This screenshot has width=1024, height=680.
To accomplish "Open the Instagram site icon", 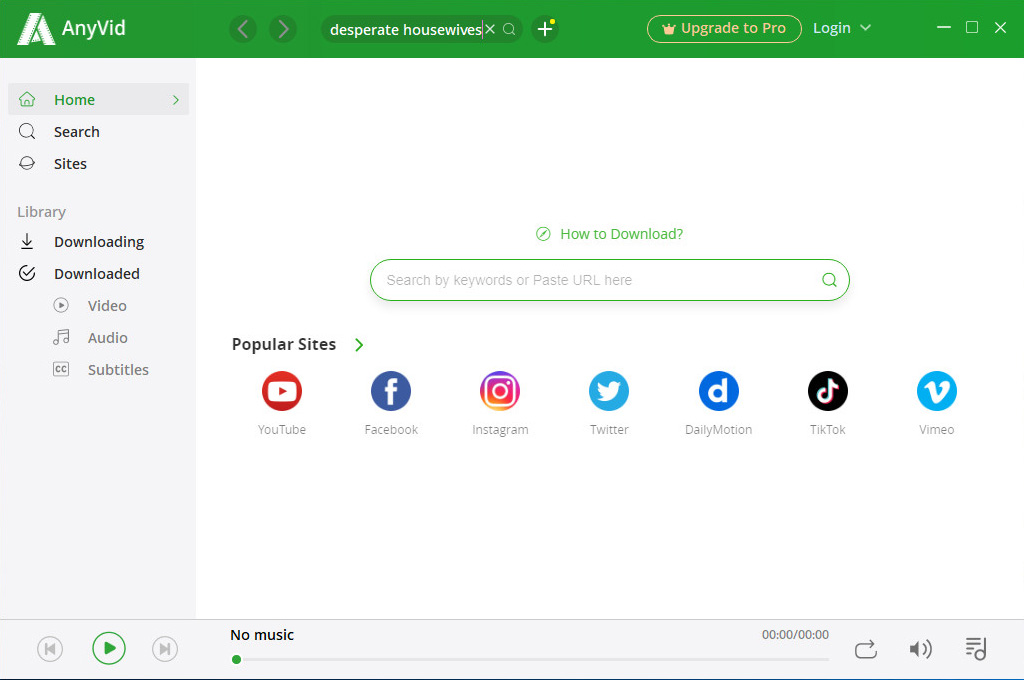I will 500,391.
